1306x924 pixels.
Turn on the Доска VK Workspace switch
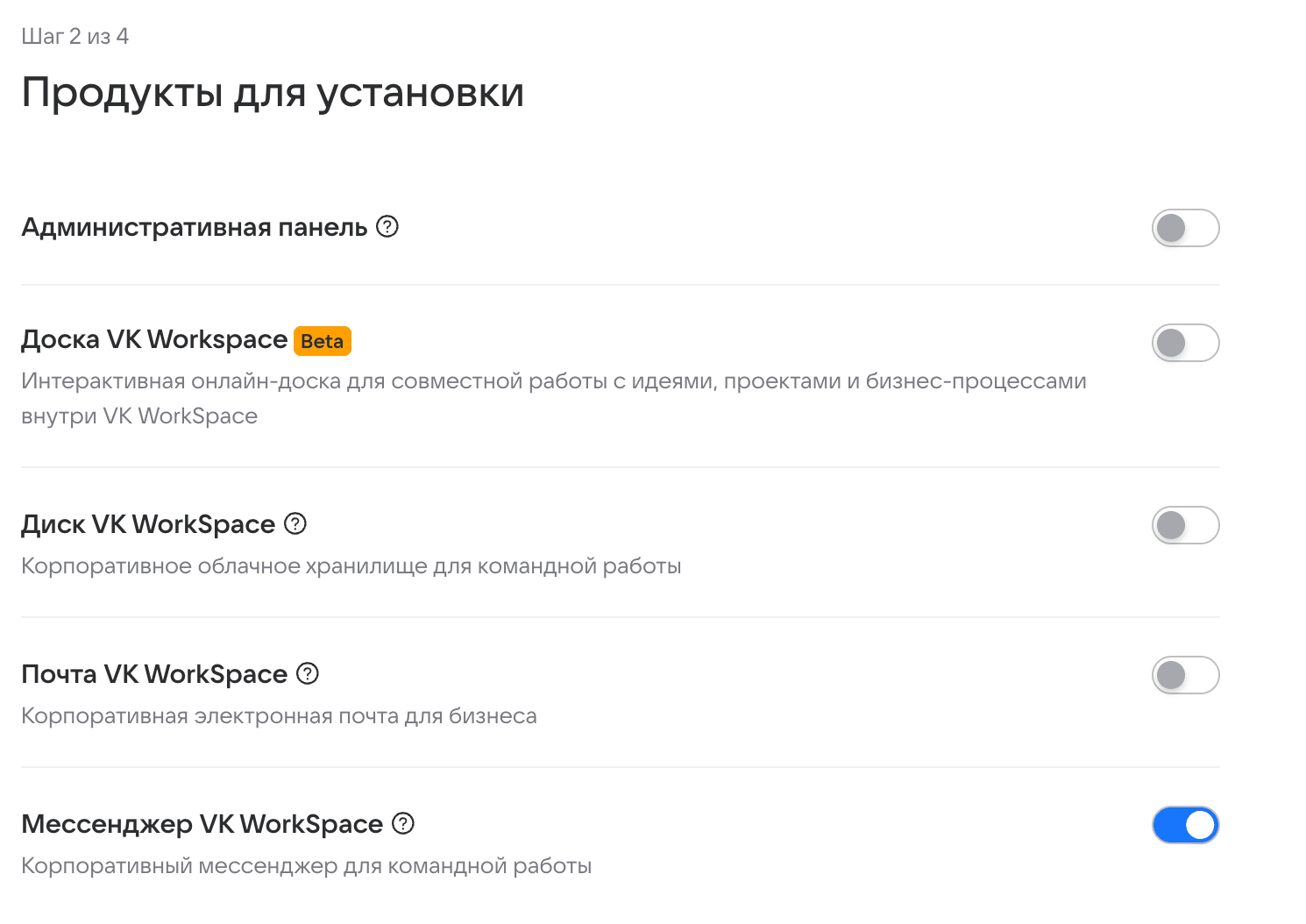pyautogui.click(x=1185, y=343)
